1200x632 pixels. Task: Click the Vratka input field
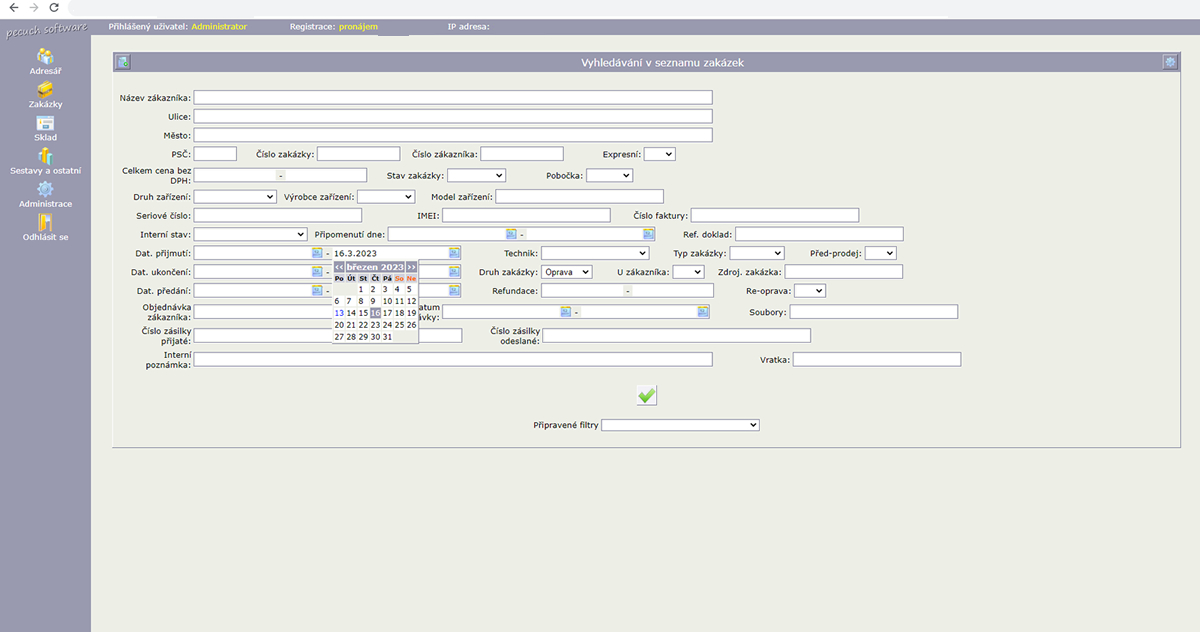(877, 359)
